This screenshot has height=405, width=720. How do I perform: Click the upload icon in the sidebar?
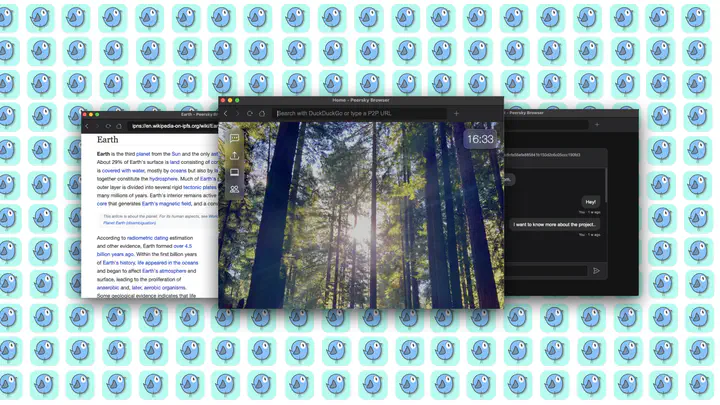pos(234,155)
